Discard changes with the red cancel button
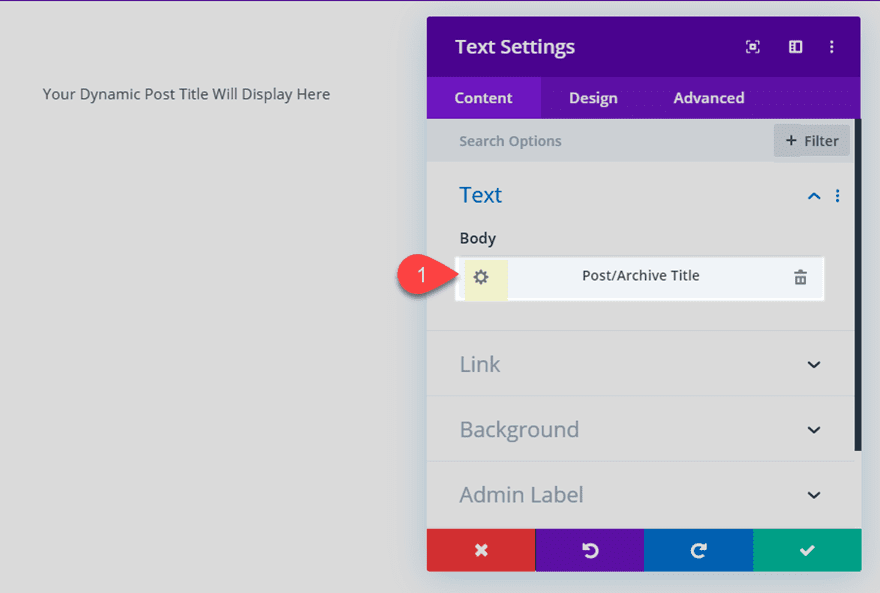 coord(481,550)
